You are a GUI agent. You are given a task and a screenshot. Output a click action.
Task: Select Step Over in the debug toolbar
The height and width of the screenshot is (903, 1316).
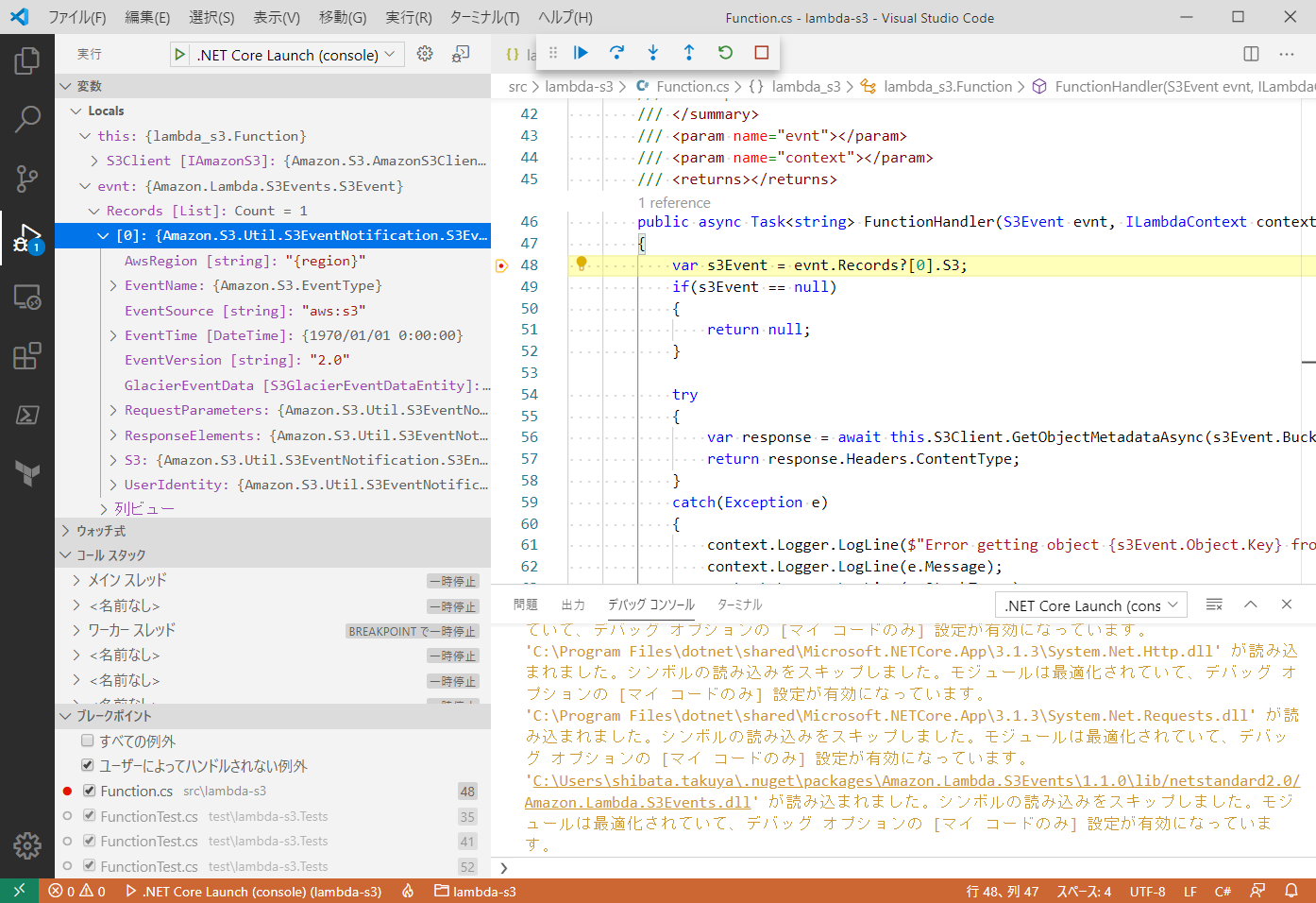616,52
